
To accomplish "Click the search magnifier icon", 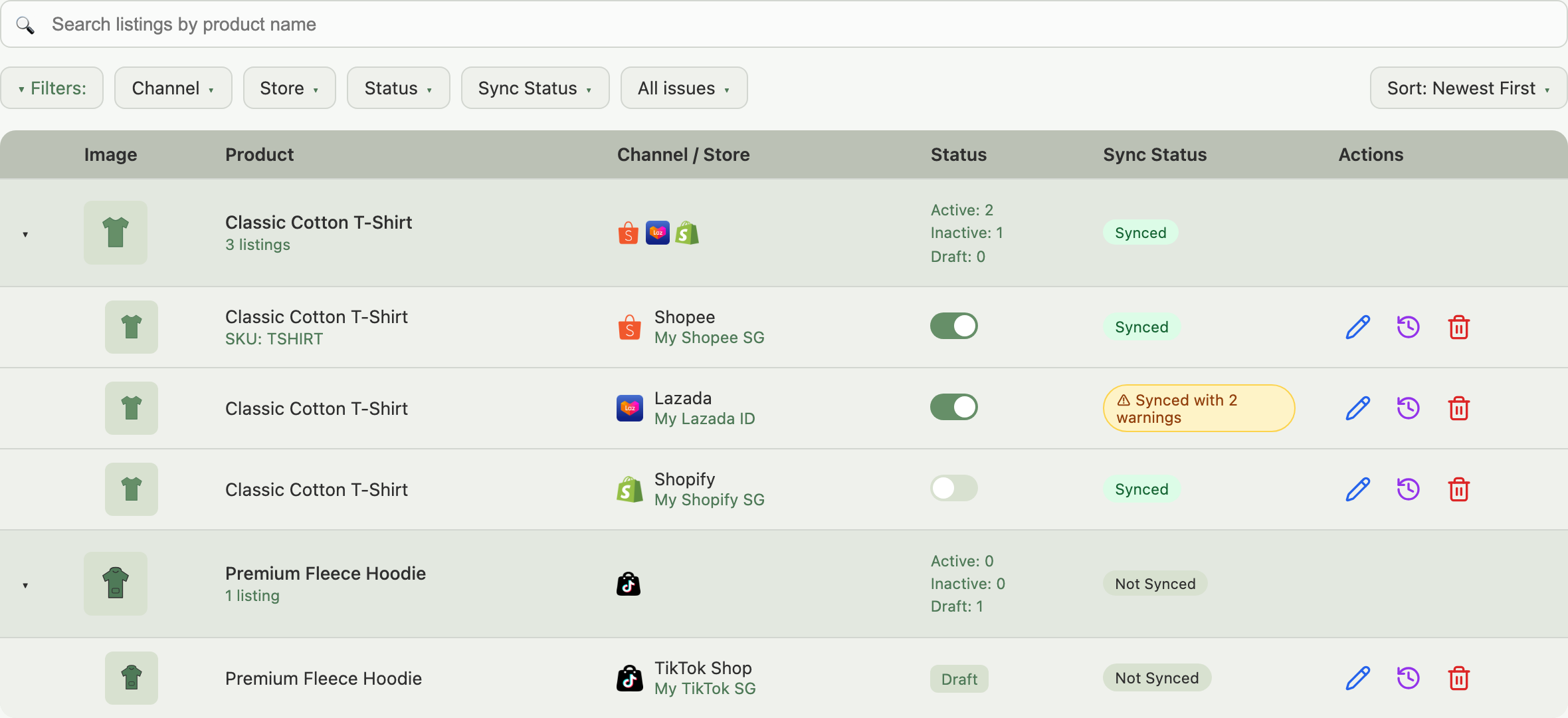I will 25,25.
